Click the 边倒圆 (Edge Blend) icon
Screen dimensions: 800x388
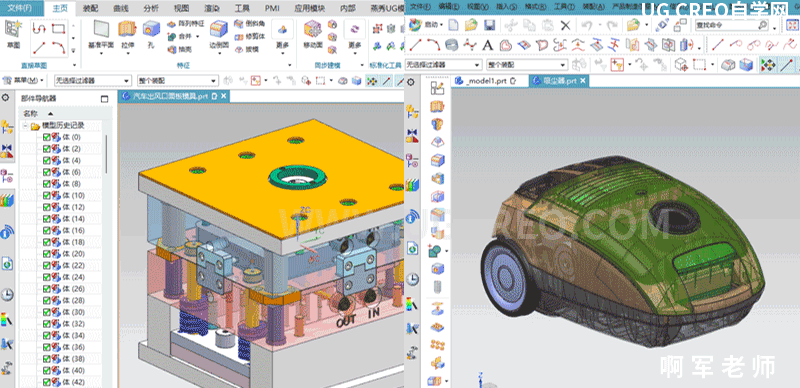click(x=218, y=35)
